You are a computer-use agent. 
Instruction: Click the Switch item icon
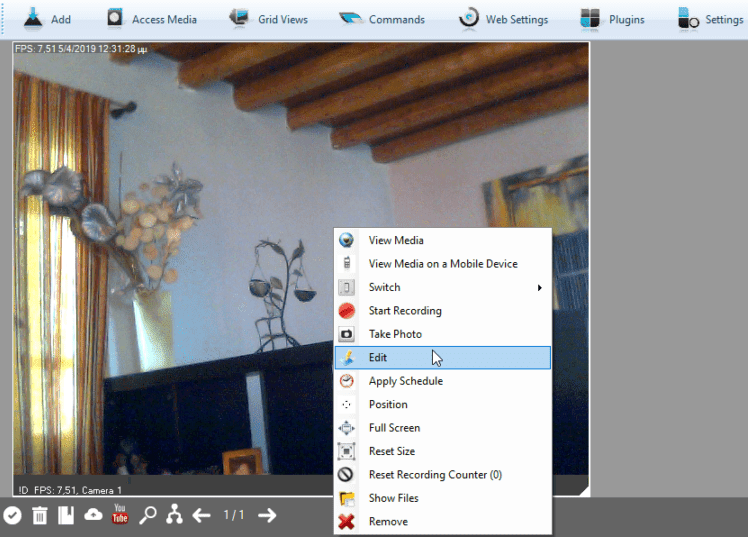[346, 288]
